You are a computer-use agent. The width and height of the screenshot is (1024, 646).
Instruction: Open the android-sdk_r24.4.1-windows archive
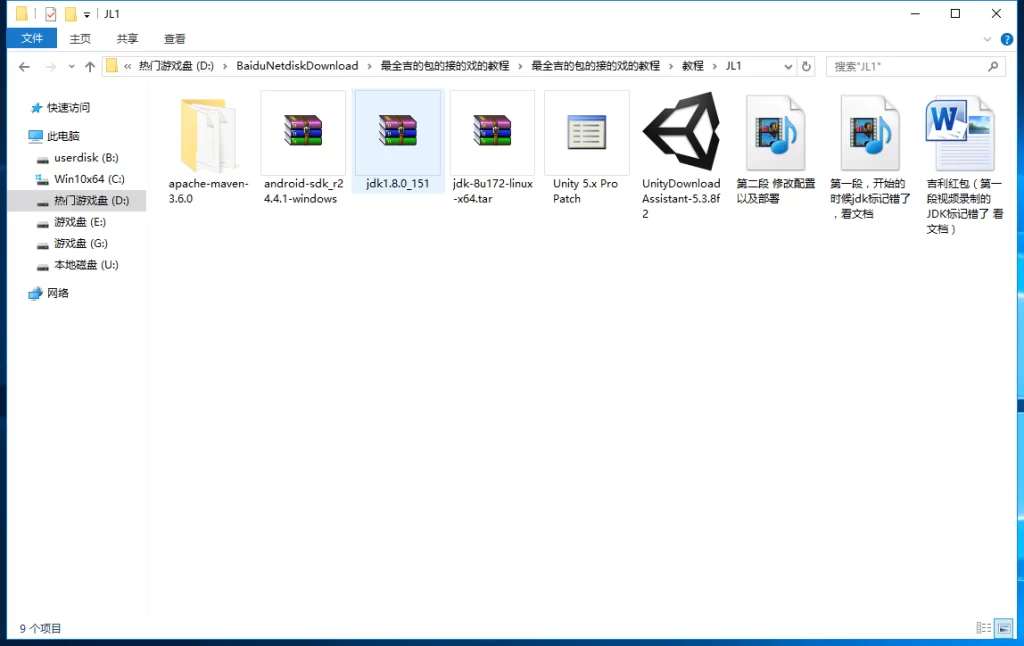[303, 133]
